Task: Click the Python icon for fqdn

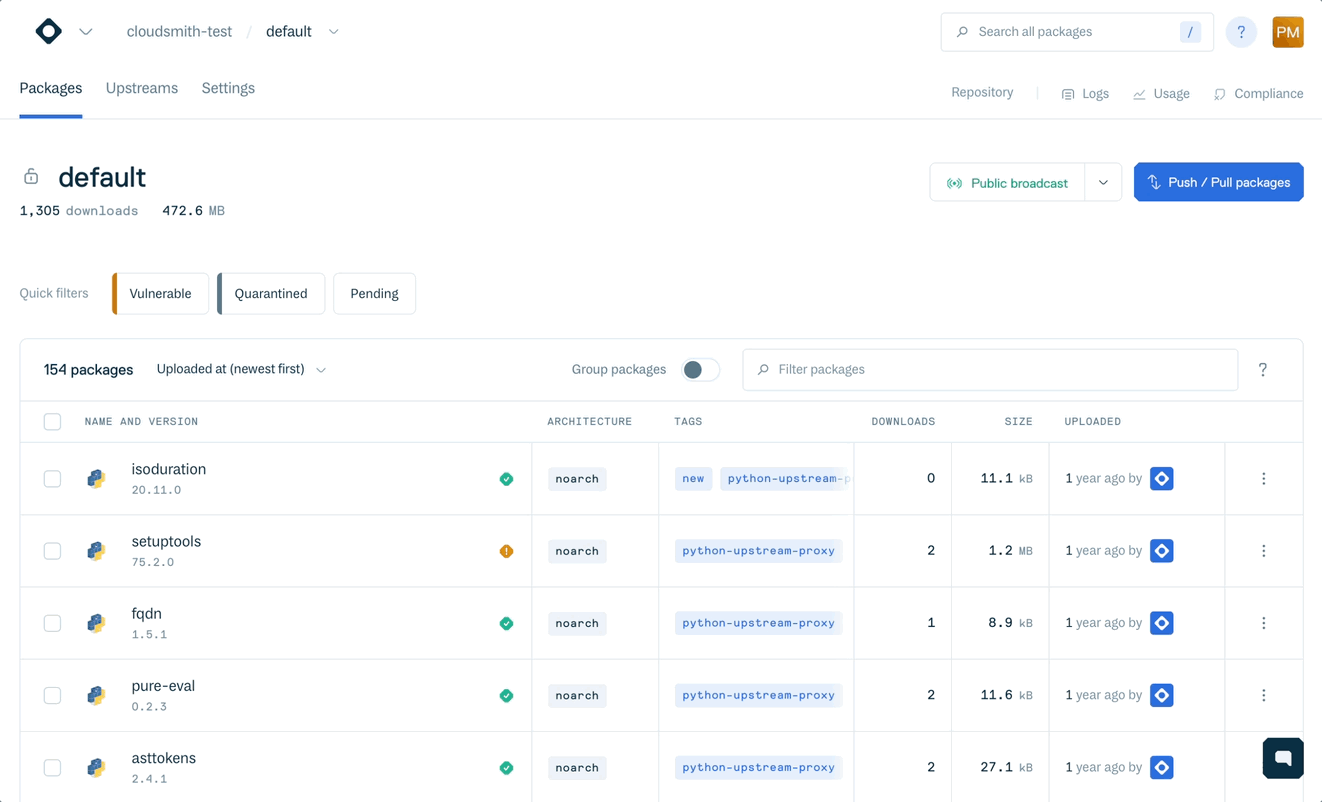Action: point(96,623)
